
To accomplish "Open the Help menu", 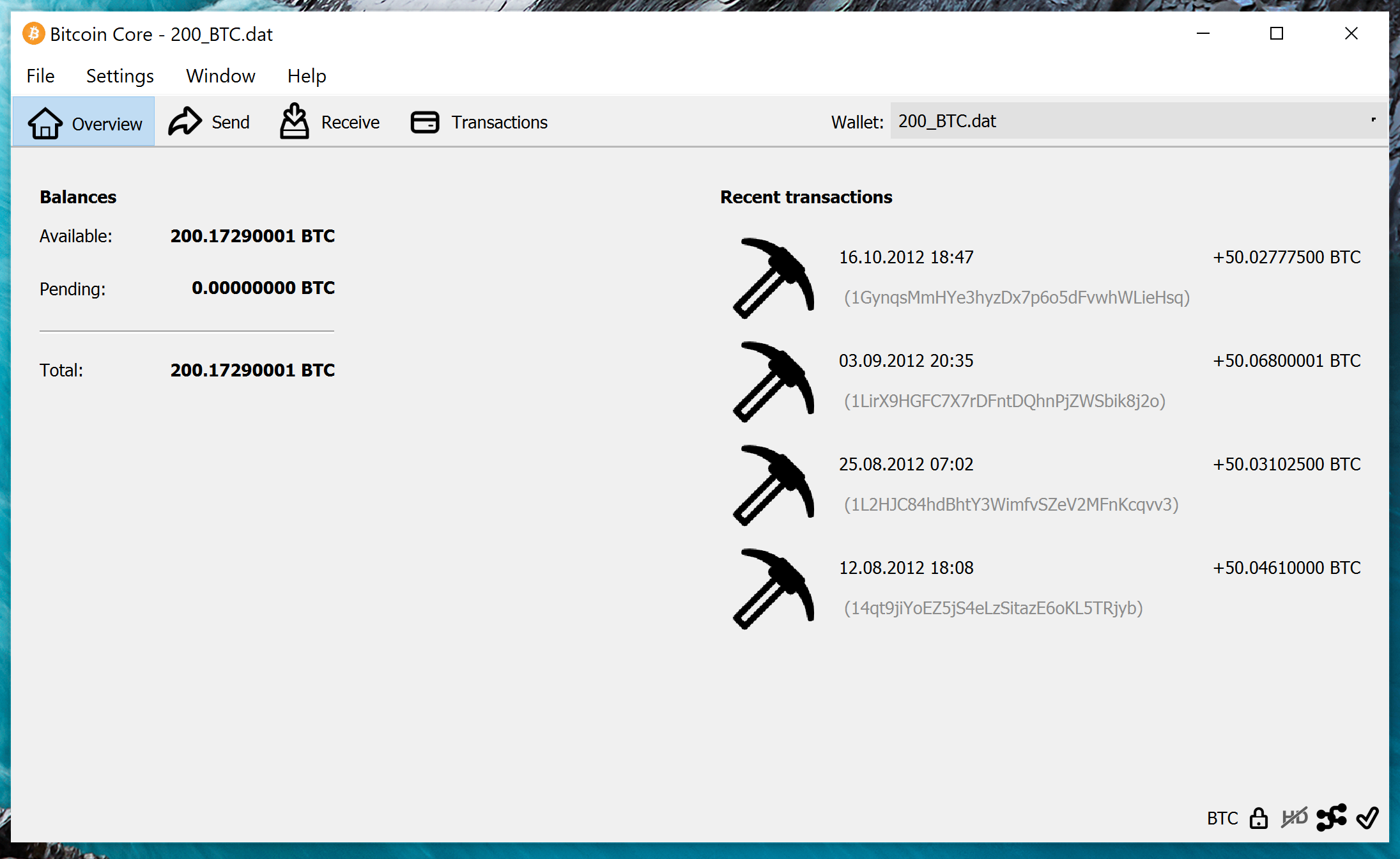I will [307, 76].
